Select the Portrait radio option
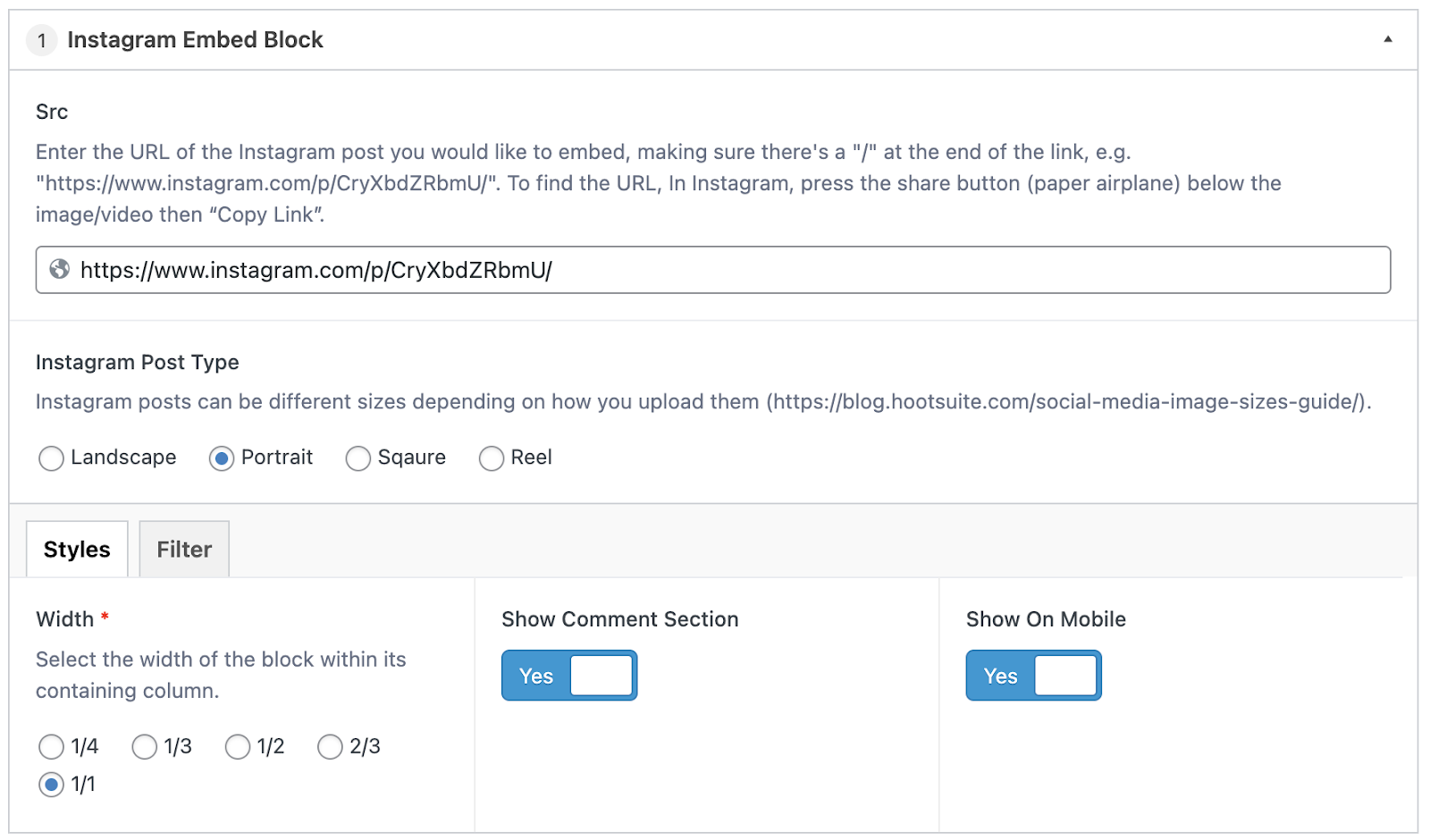The image size is (1430, 840). click(x=222, y=458)
